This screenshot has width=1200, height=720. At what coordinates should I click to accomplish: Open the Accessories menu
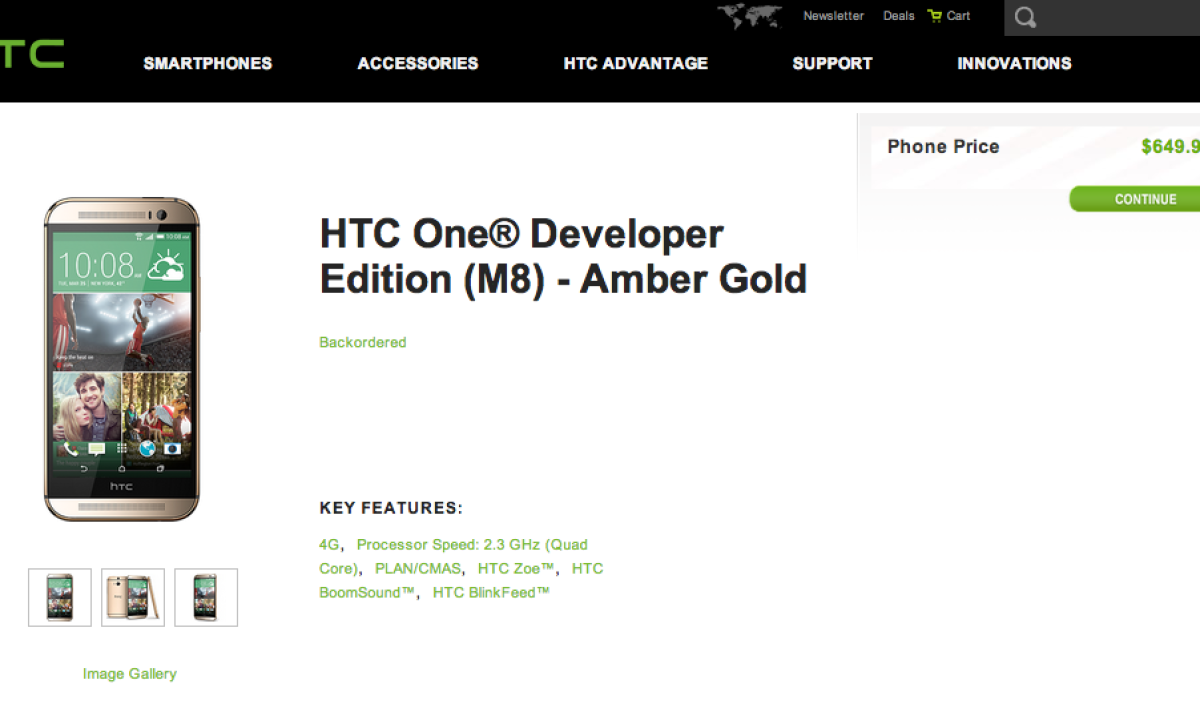(x=418, y=63)
